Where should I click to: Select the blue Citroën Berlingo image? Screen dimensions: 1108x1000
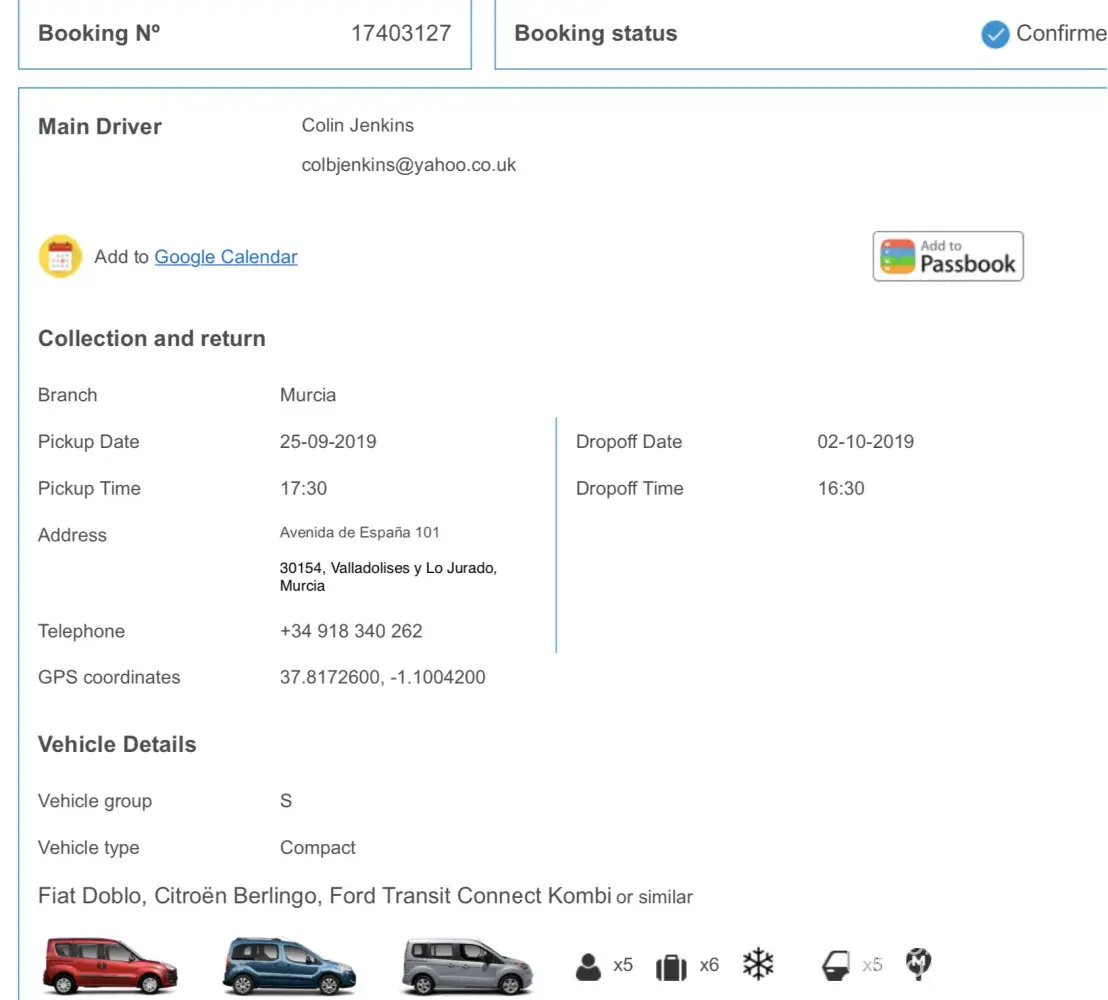pyautogui.click(x=289, y=966)
